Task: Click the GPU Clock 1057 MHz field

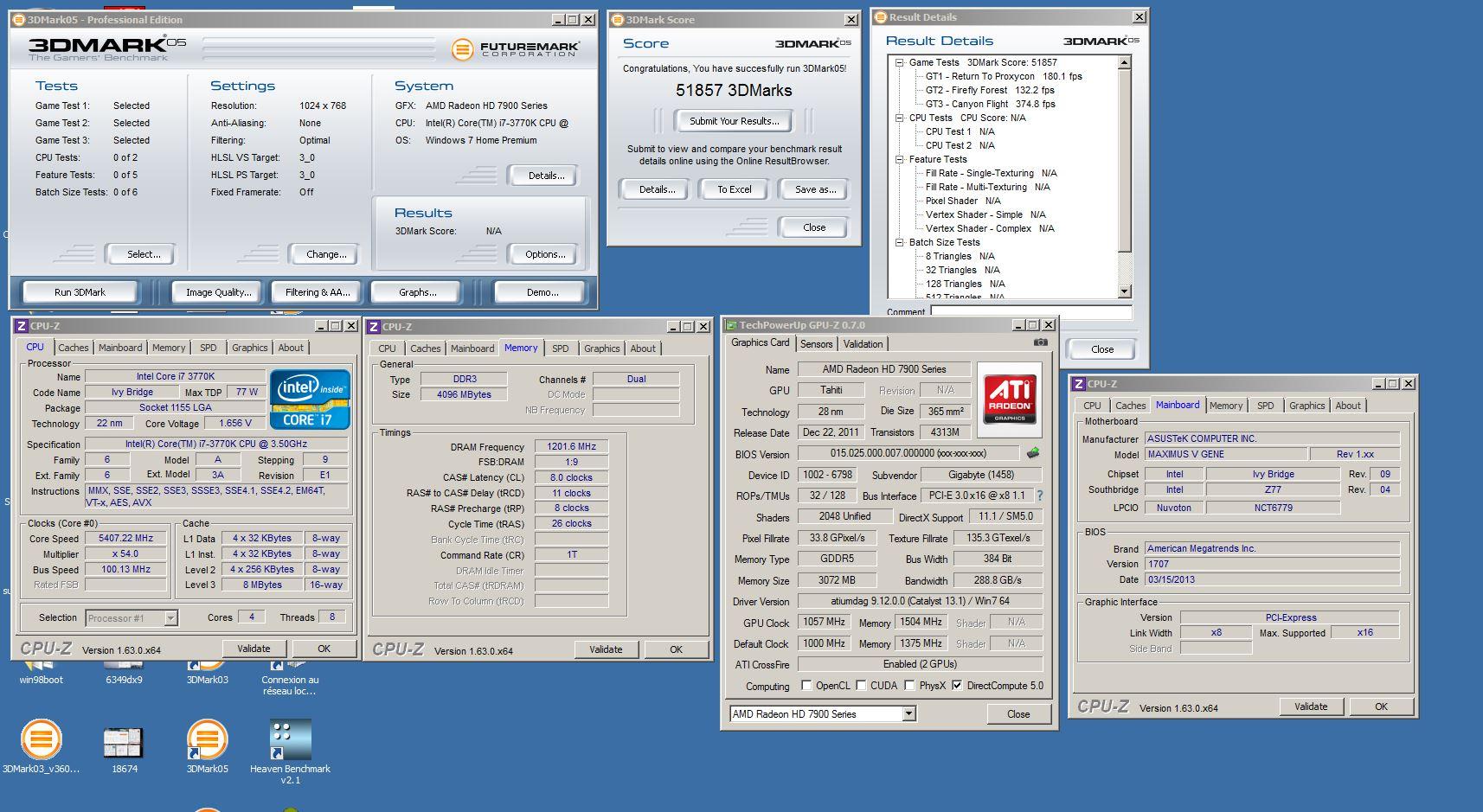Action: coord(824,622)
